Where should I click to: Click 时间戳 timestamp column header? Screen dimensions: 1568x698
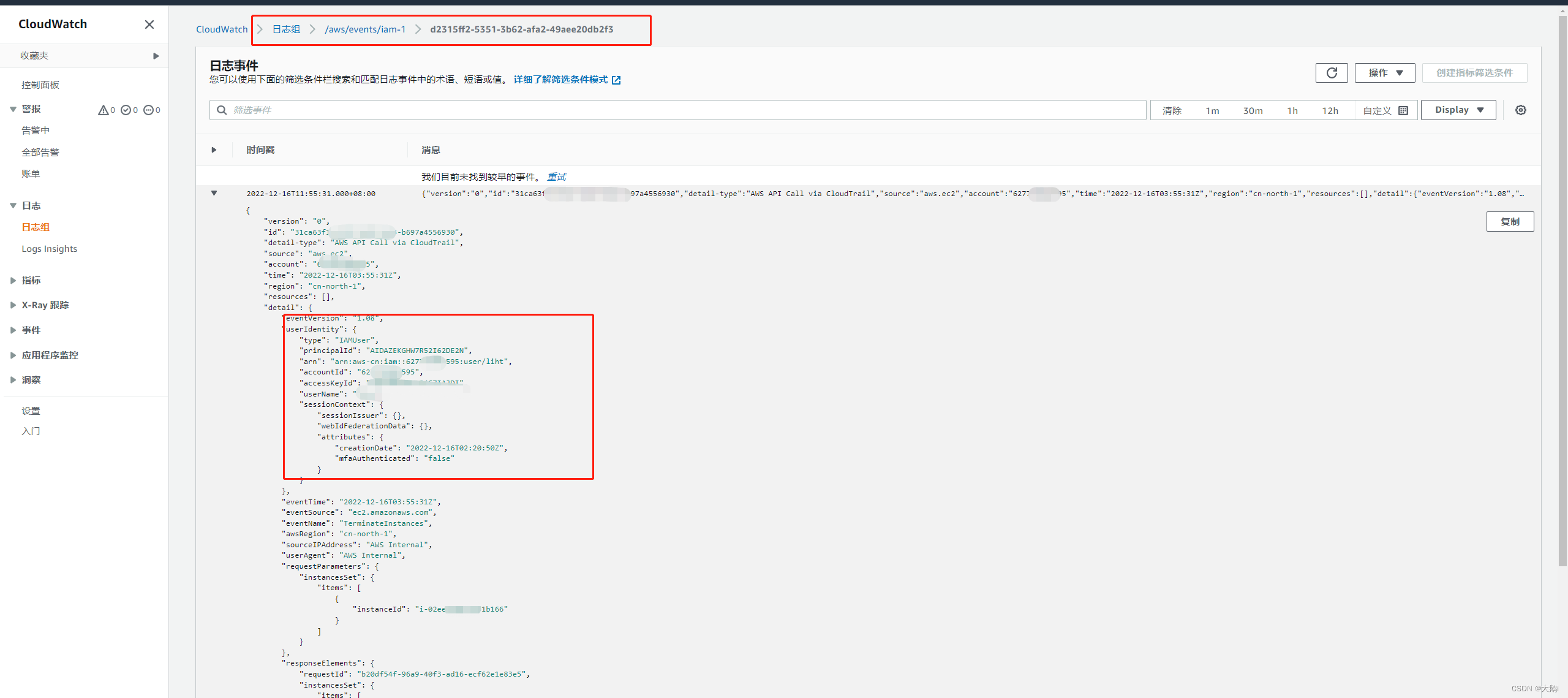click(260, 150)
